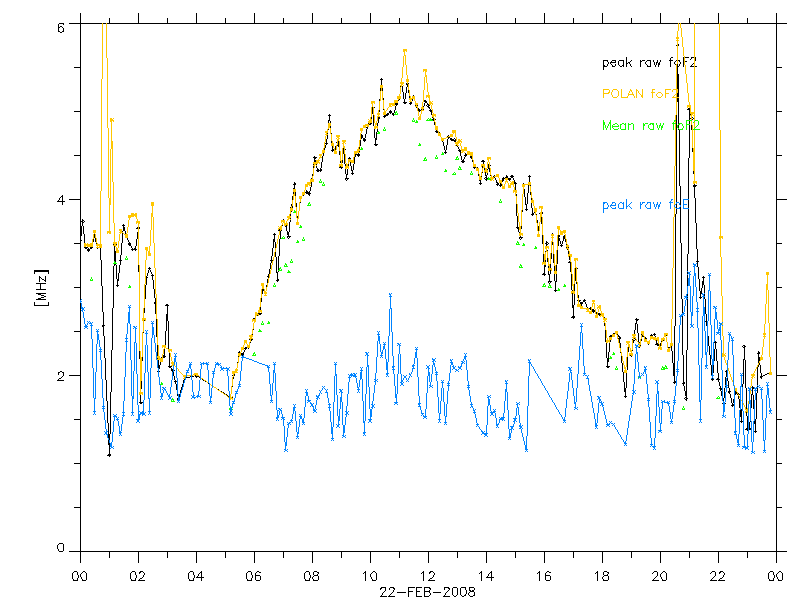Click y-axis tick label 0

click(61, 548)
